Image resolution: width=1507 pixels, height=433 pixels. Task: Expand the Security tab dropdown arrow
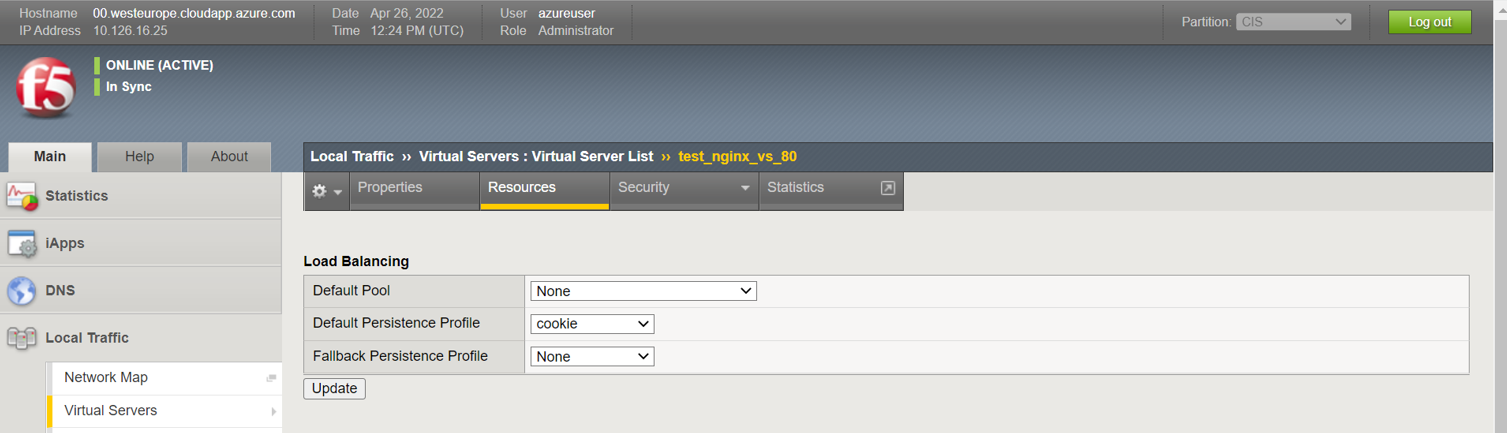tap(744, 188)
